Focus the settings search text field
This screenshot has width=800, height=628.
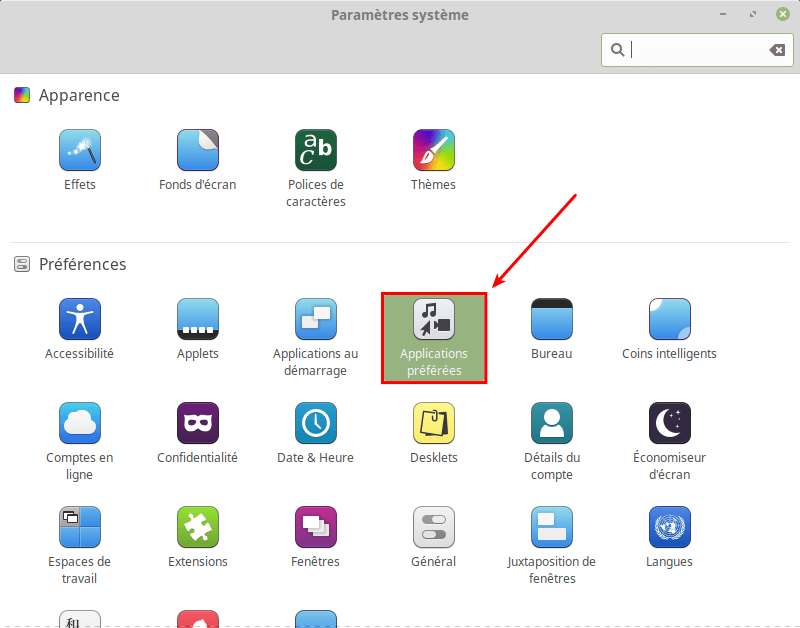pos(697,50)
